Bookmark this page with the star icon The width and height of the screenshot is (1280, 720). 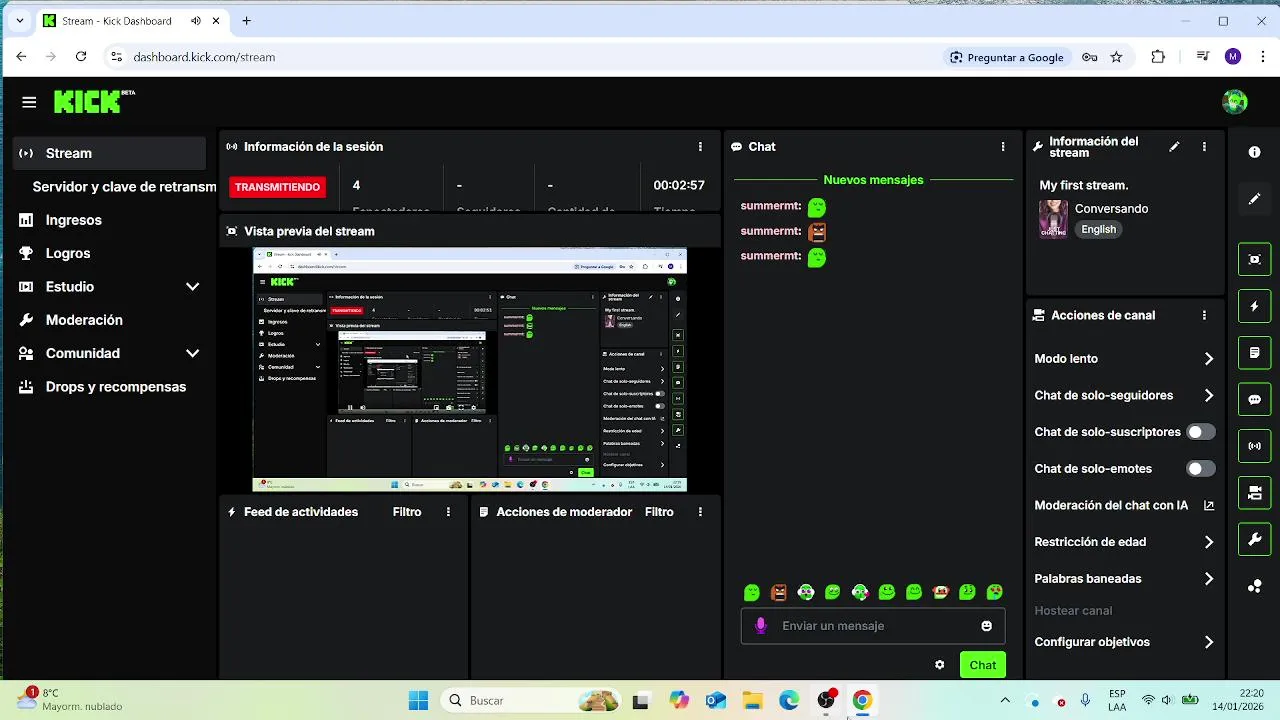click(1116, 57)
